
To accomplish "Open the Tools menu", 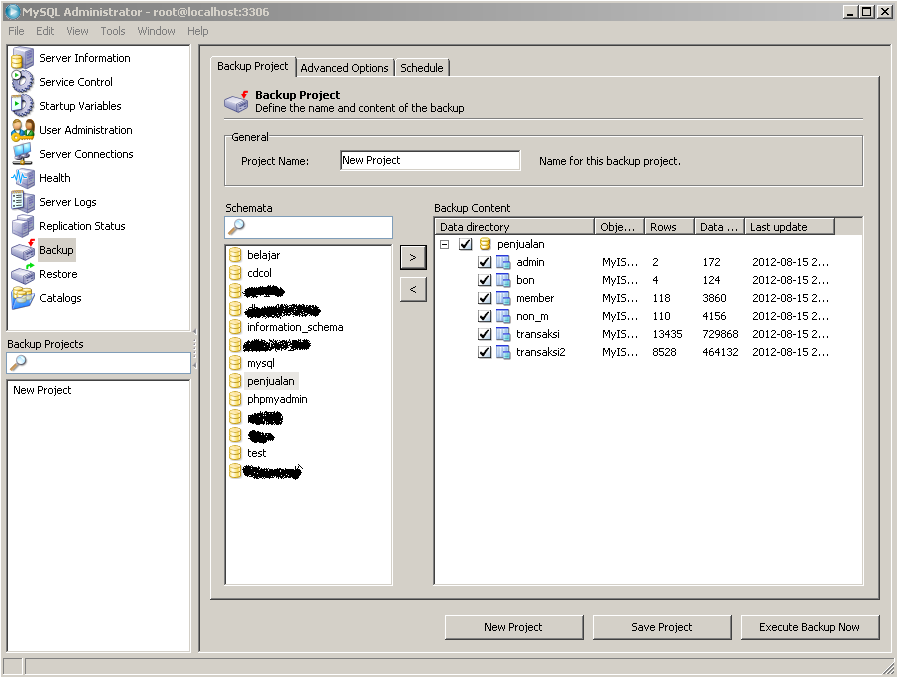I will [113, 31].
